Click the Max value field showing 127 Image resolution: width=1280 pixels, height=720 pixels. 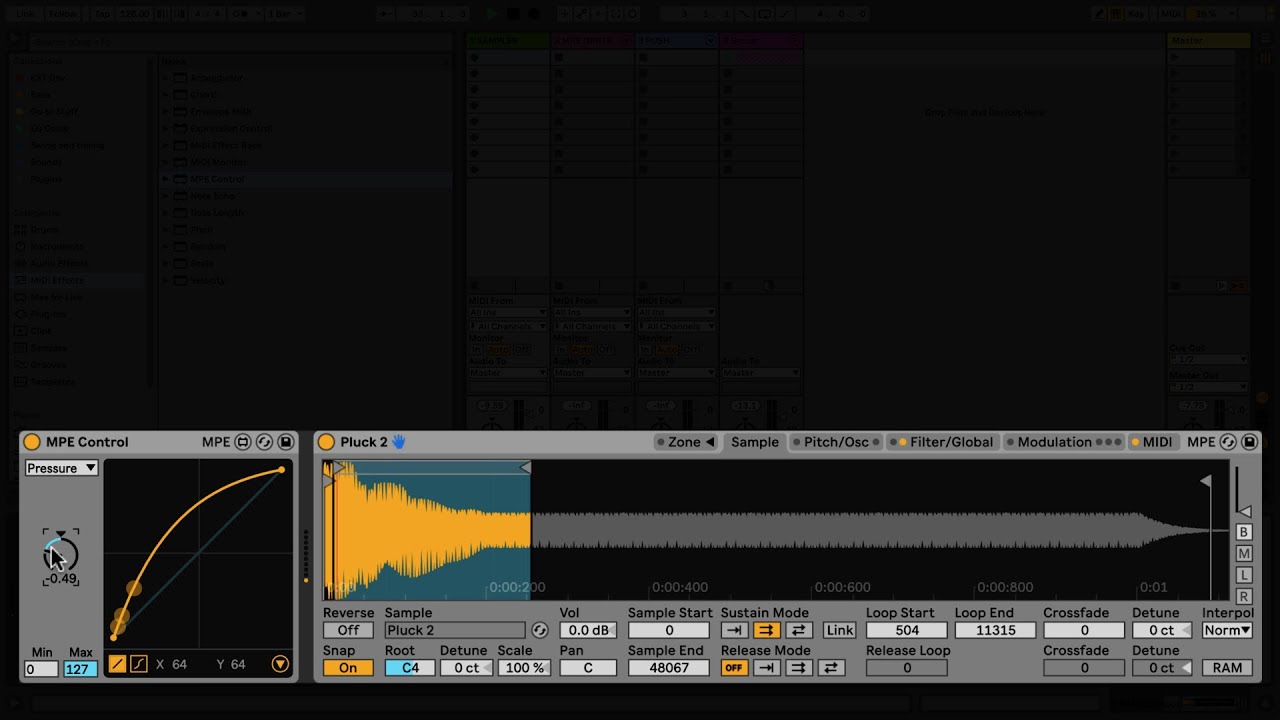81,669
